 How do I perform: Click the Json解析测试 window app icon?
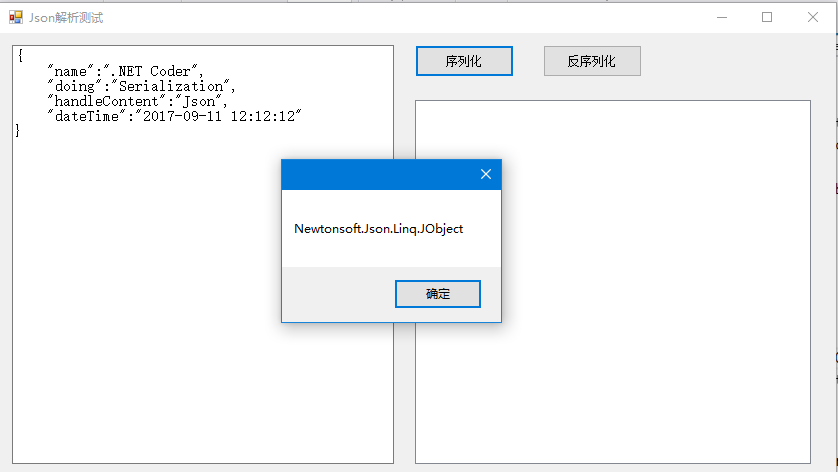coord(16,18)
